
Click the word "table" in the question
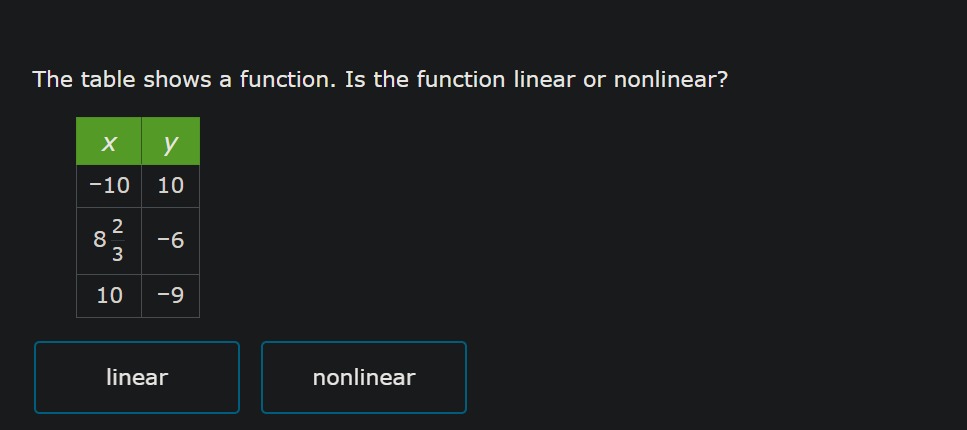click(x=108, y=80)
